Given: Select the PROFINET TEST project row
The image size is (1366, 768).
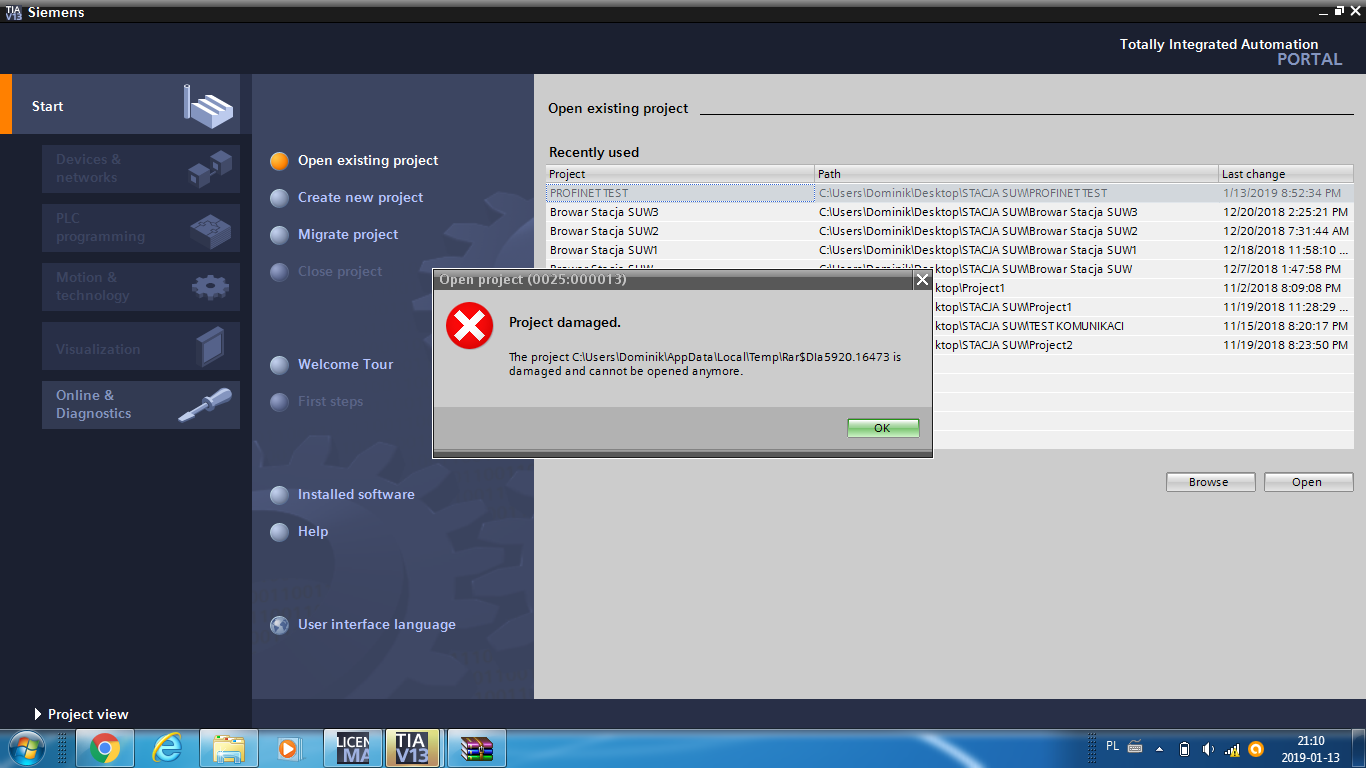Looking at the screenshot, I should [x=950, y=193].
